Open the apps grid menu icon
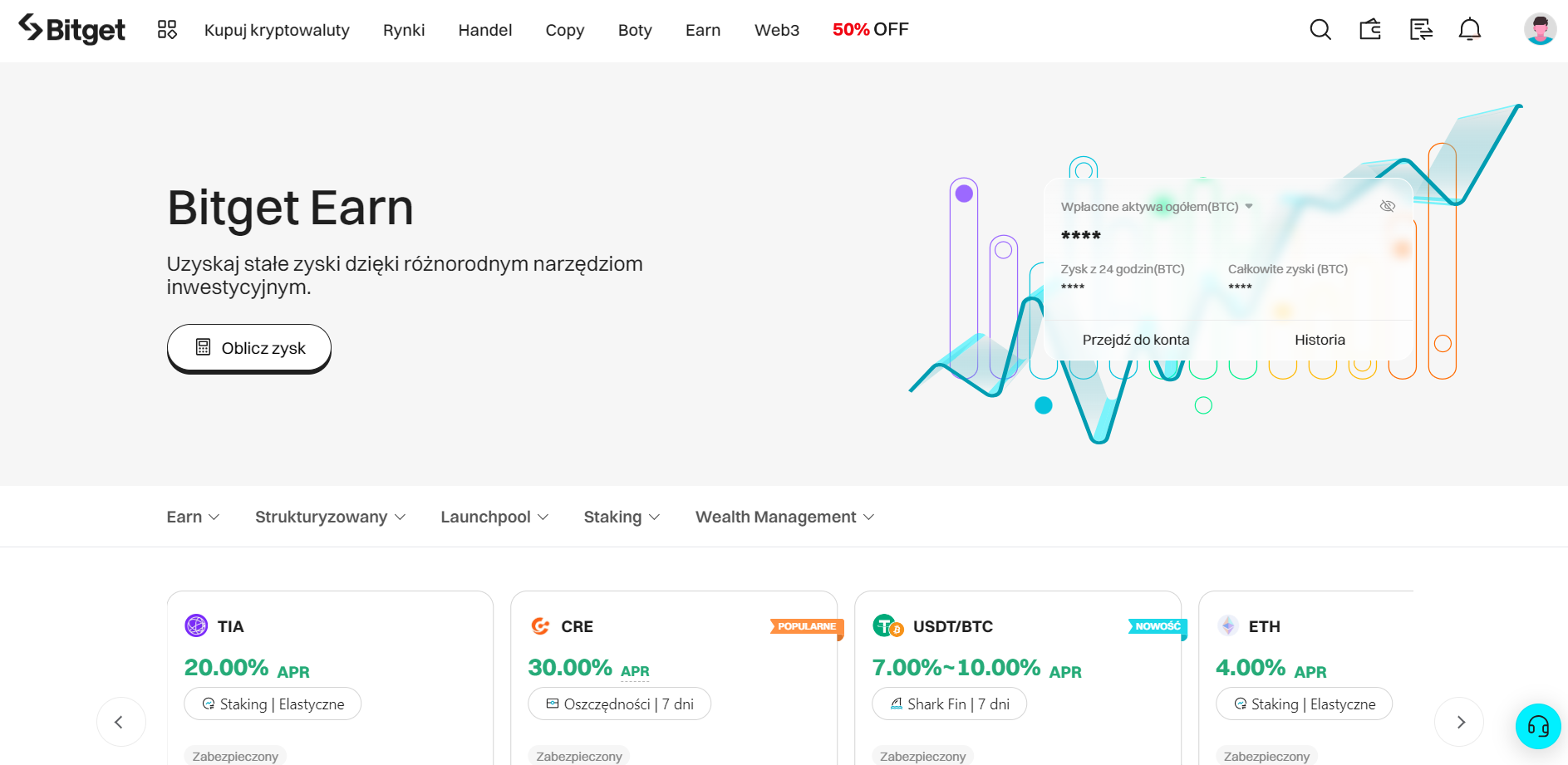1568x765 pixels. click(x=167, y=30)
